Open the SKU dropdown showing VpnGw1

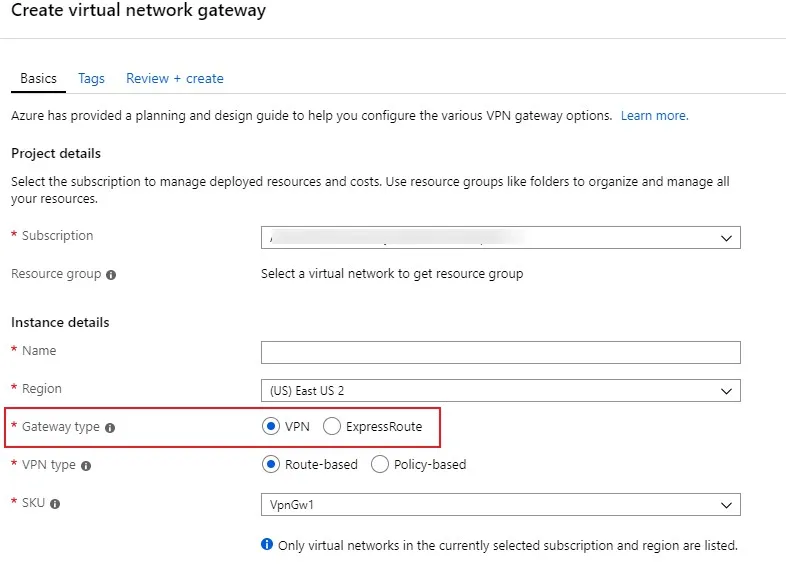500,504
